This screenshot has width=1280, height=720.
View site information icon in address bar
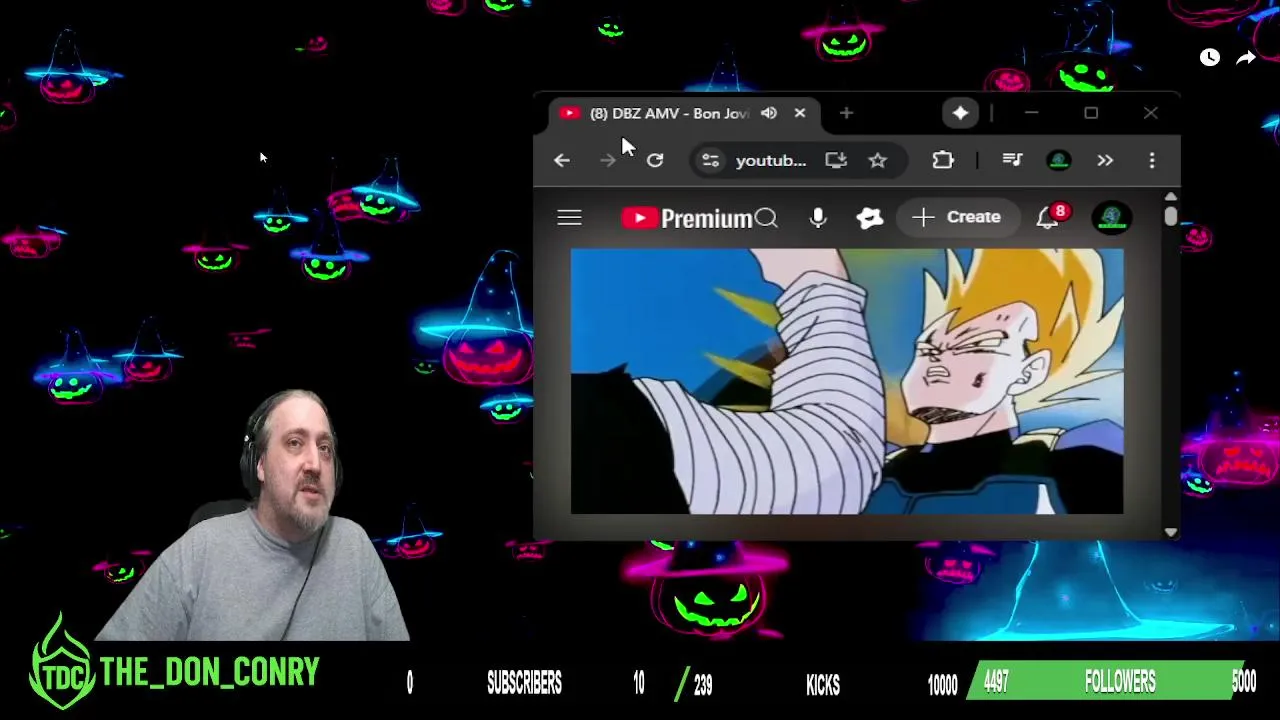[710, 160]
